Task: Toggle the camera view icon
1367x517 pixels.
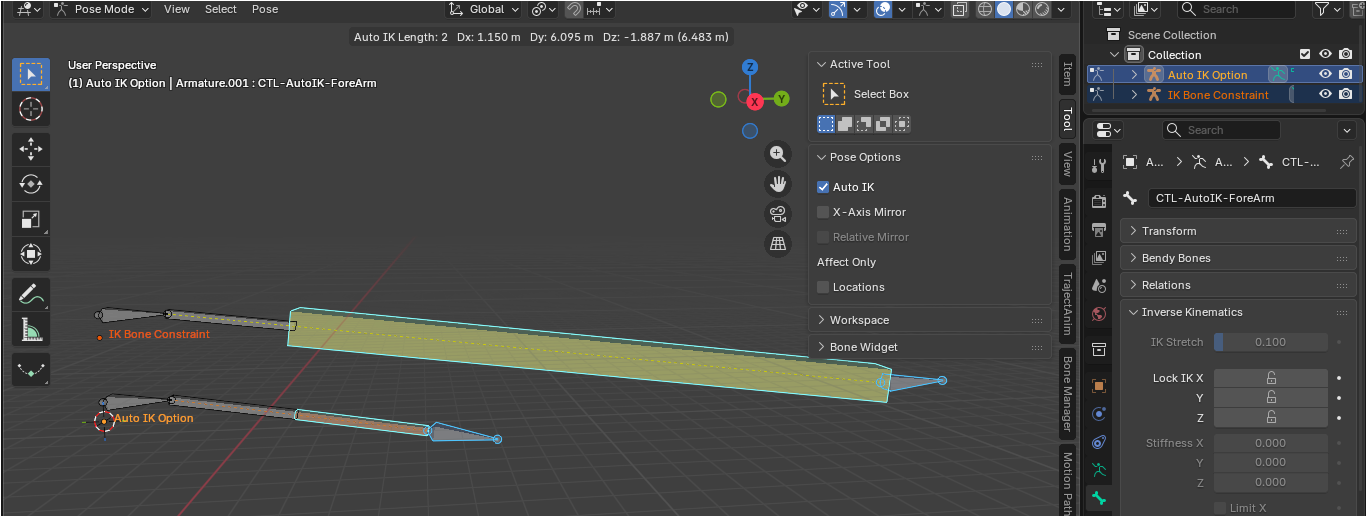Action: (x=778, y=214)
